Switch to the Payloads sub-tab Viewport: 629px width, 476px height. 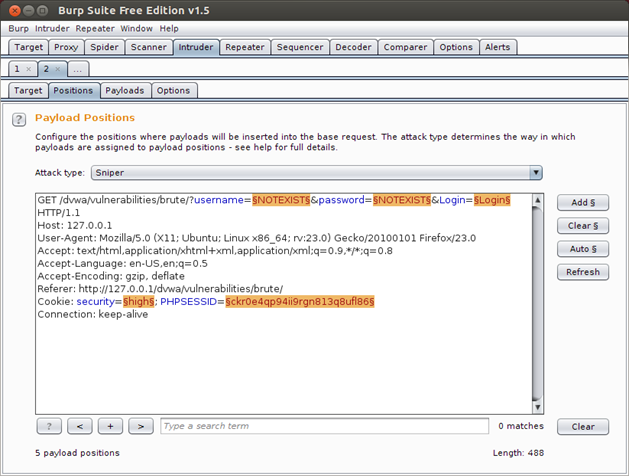(x=125, y=91)
